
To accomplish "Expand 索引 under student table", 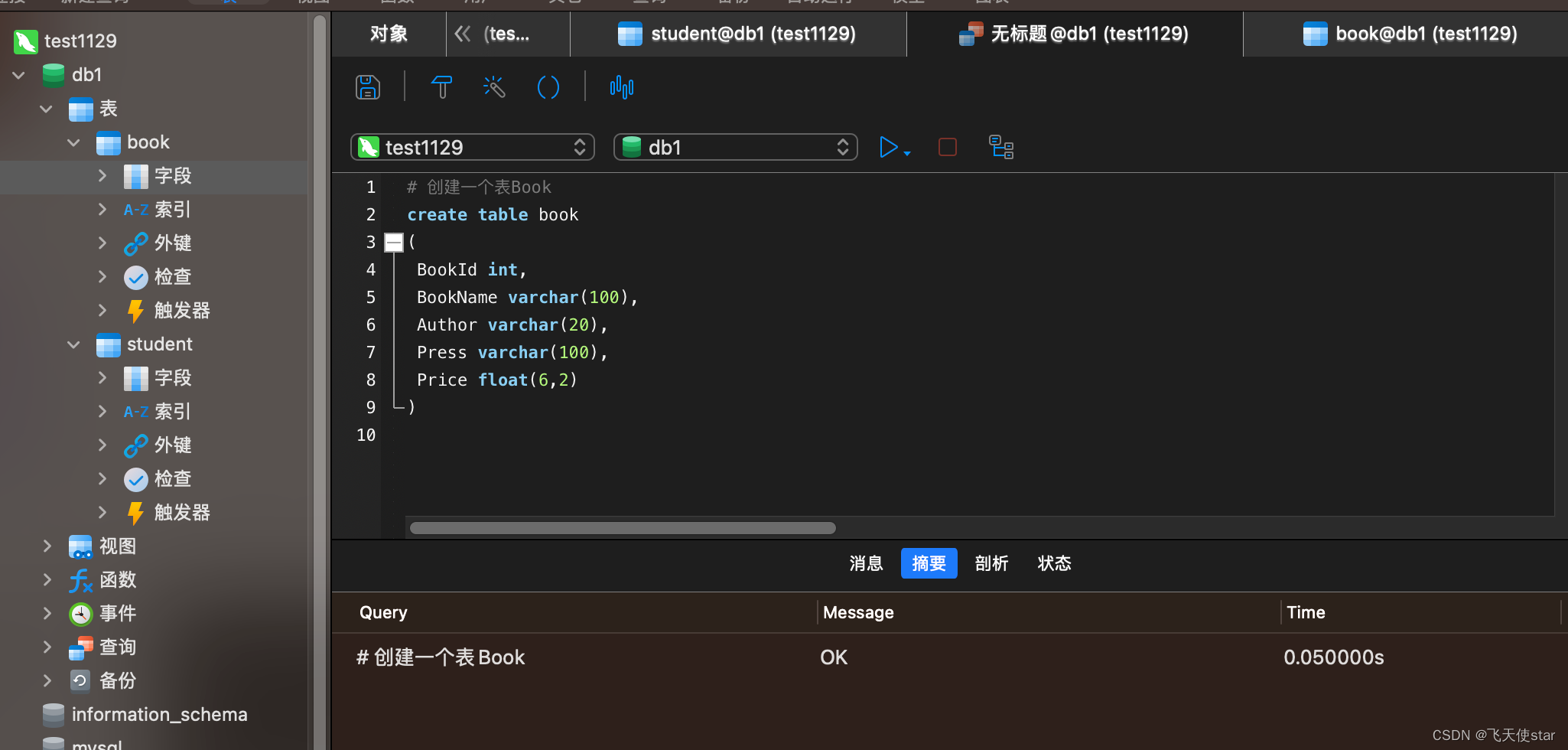I will pos(102,412).
